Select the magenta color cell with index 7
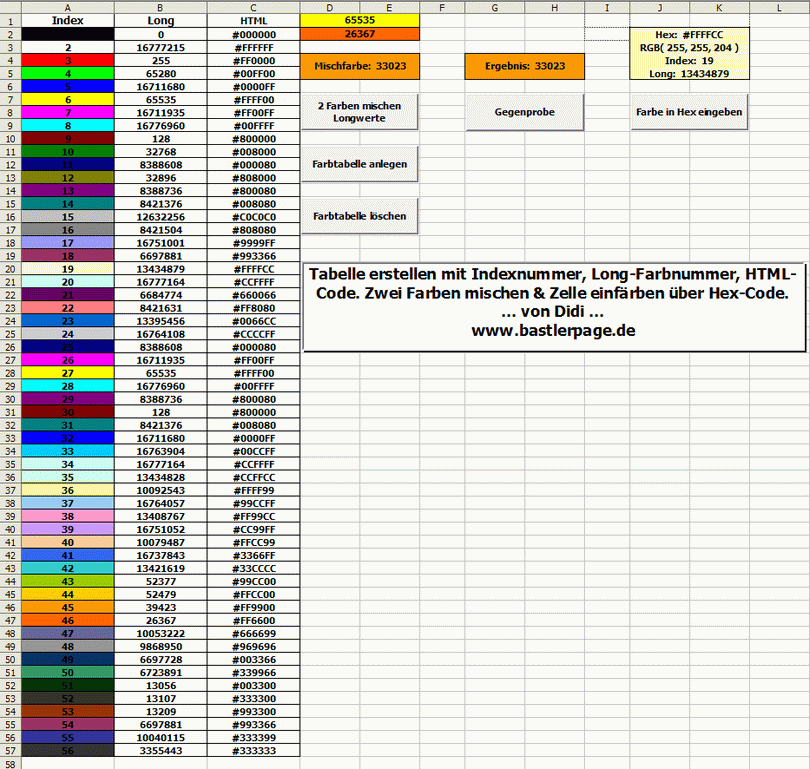 click(68, 113)
